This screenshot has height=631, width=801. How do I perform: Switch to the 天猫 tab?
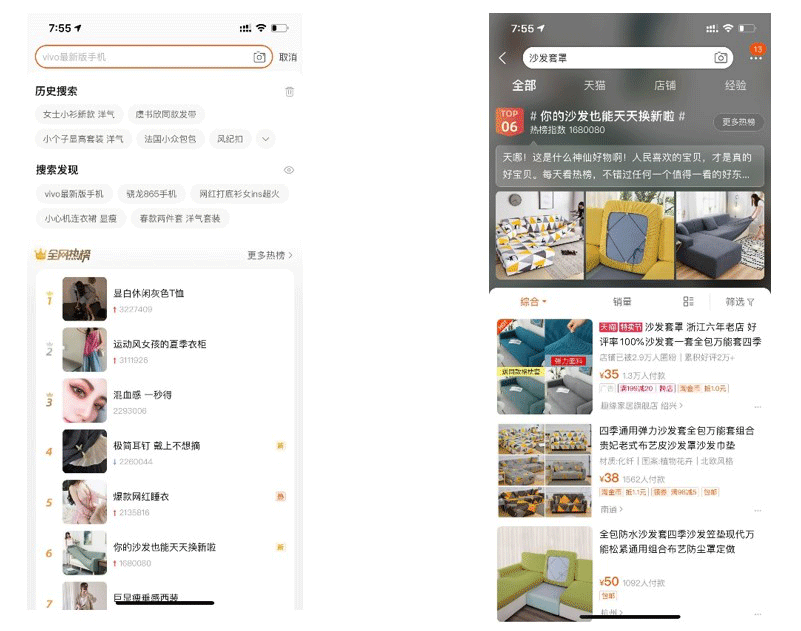coord(595,85)
